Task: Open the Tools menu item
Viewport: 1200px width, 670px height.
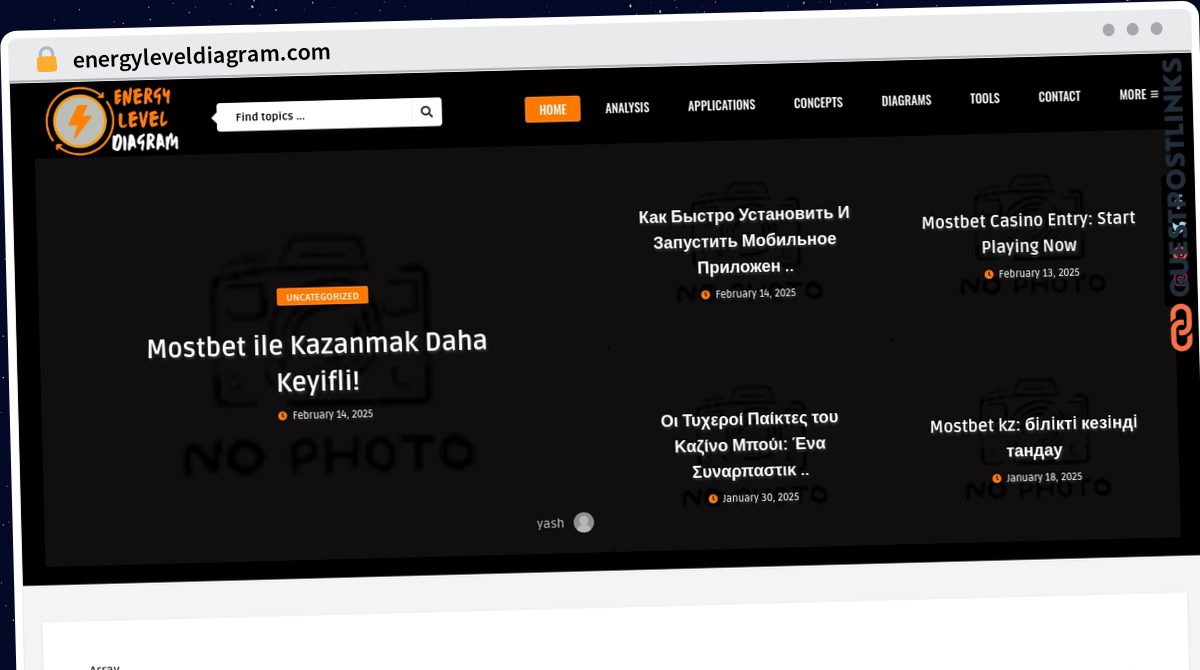Action: coord(985,98)
